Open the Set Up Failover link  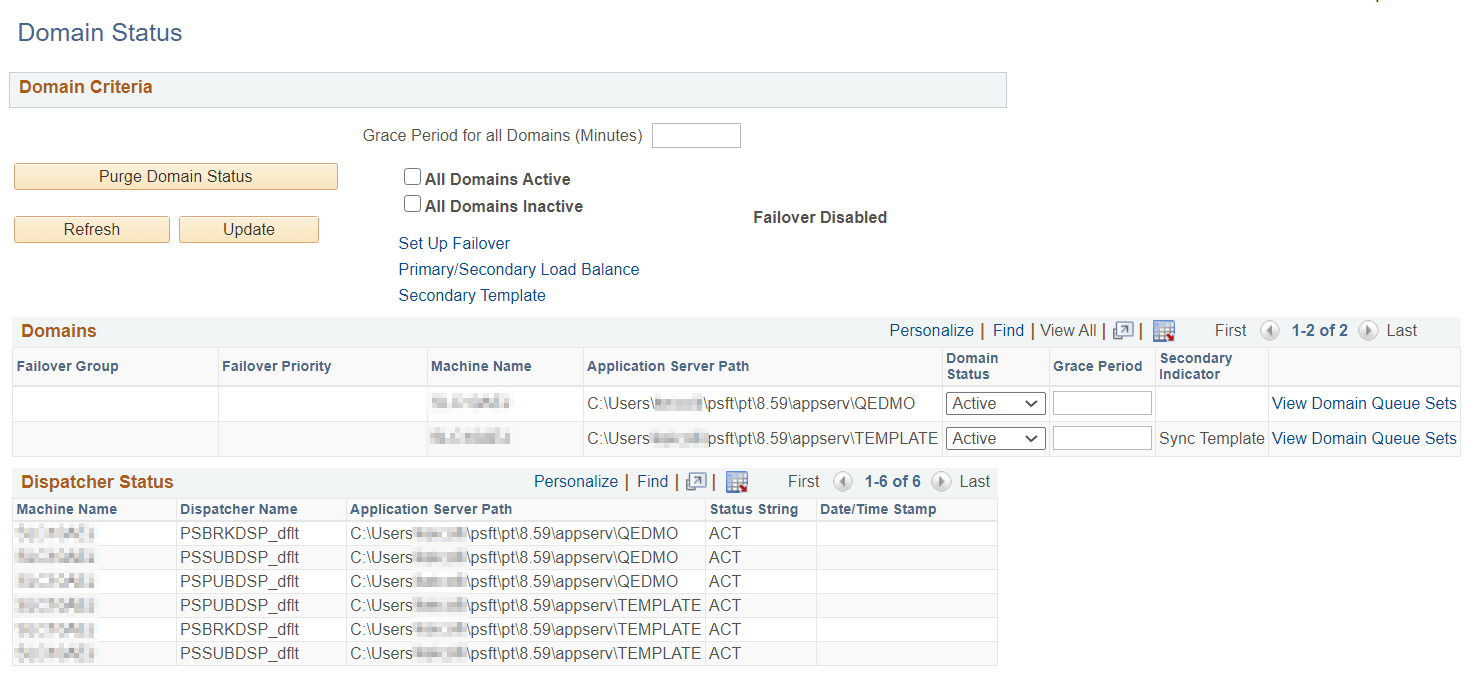tap(454, 243)
